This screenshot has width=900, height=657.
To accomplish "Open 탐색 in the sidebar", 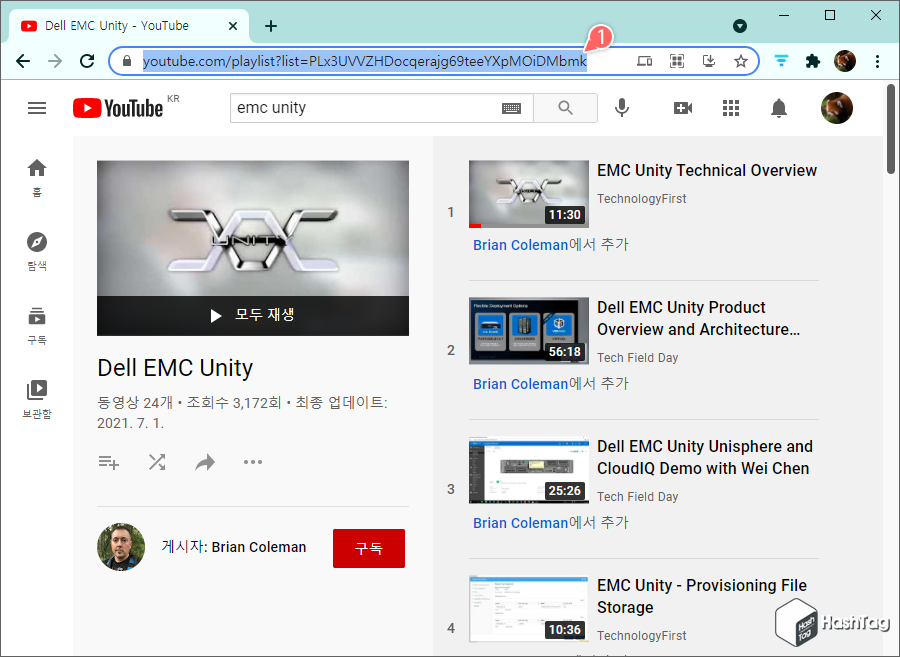I will 37,251.
